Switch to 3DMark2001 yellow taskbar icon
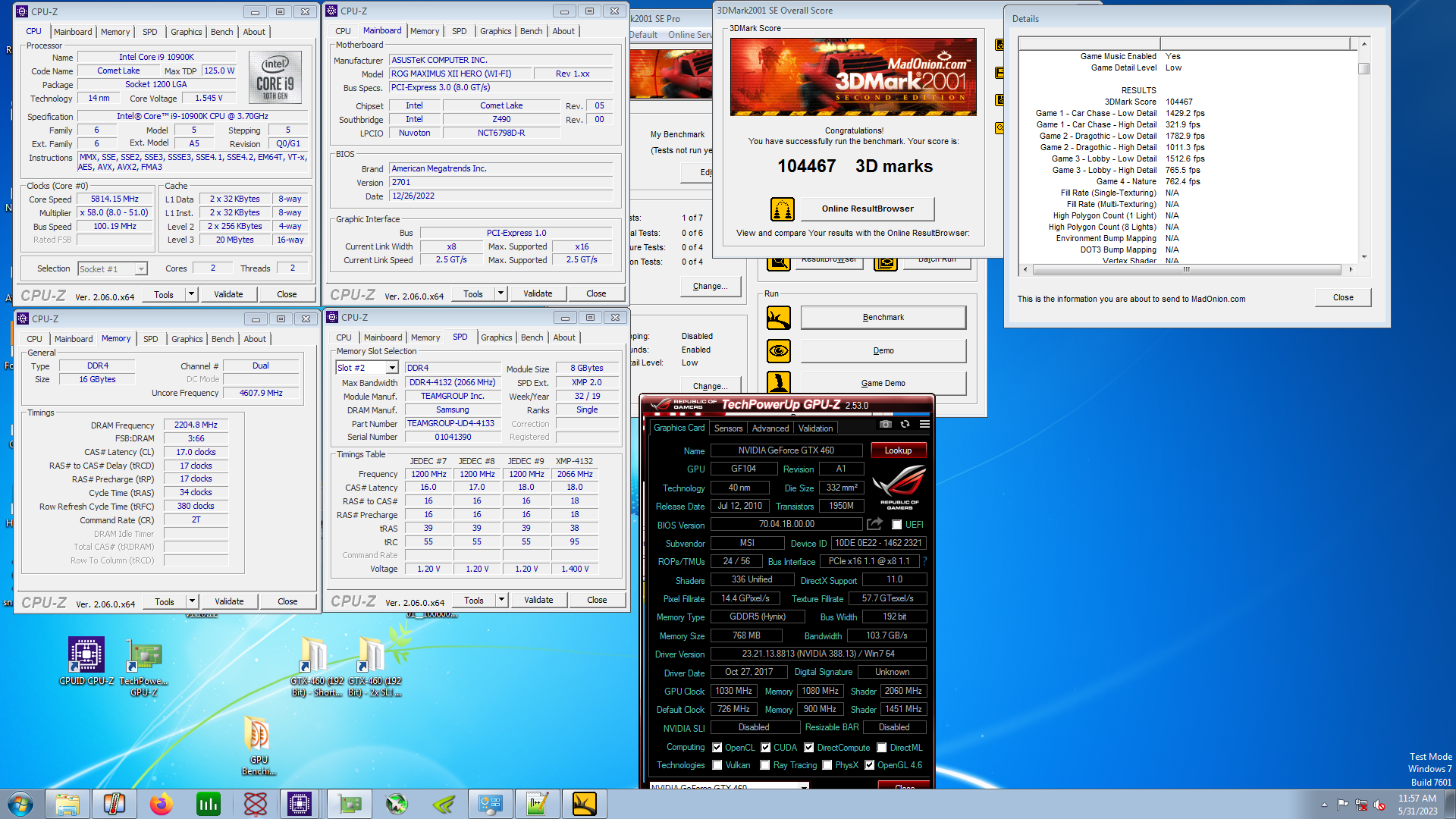This screenshot has height=819, width=1456. tap(584, 804)
